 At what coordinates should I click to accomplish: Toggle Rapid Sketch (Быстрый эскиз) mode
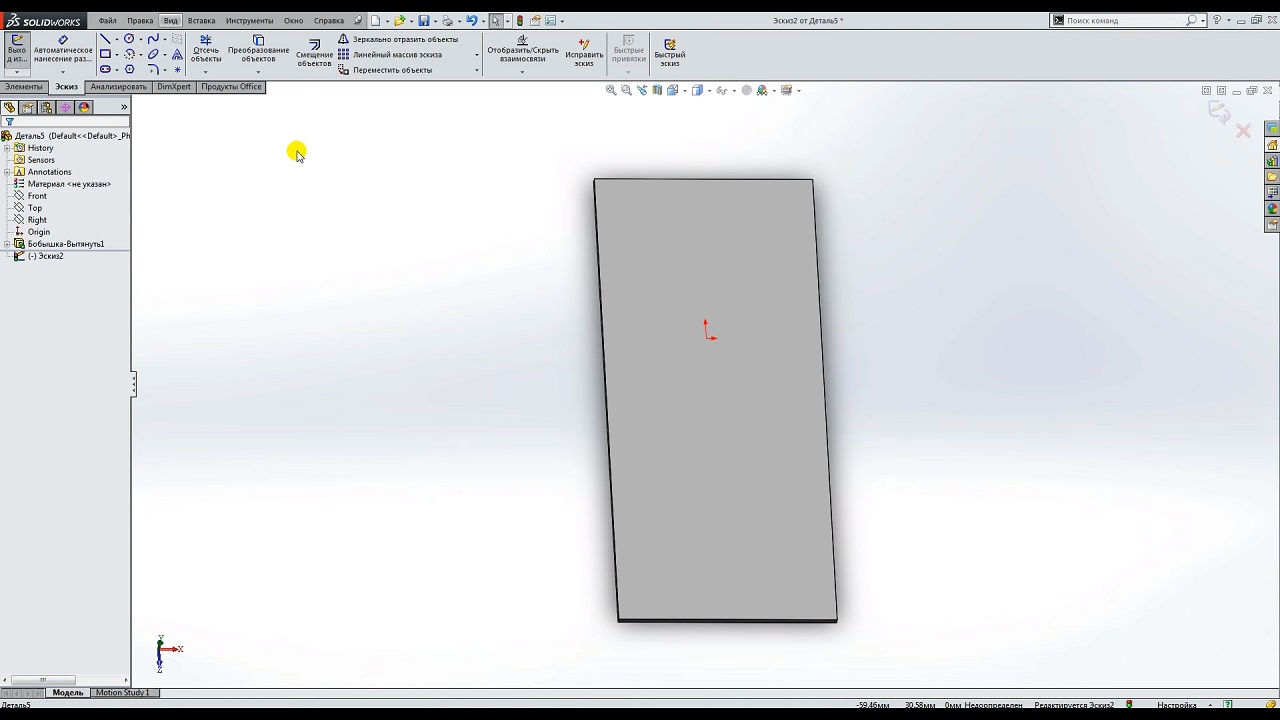pos(669,52)
